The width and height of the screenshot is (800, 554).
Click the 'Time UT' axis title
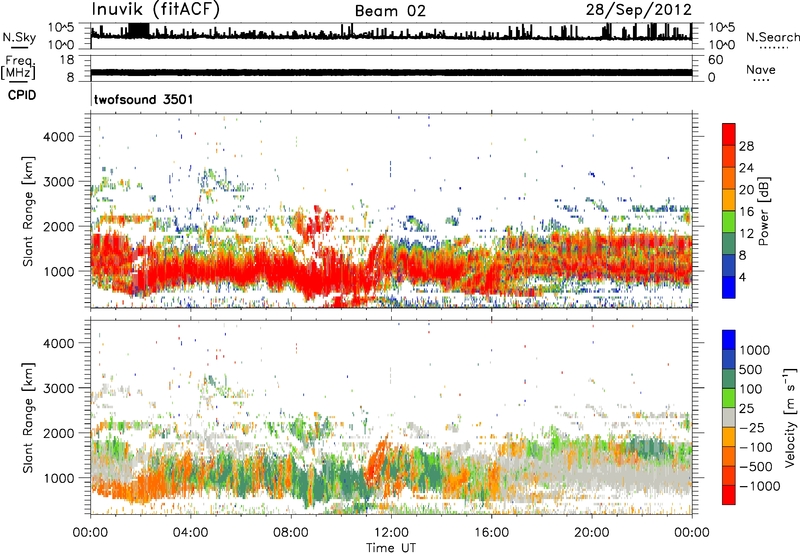pyautogui.click(x=391, y=548)
